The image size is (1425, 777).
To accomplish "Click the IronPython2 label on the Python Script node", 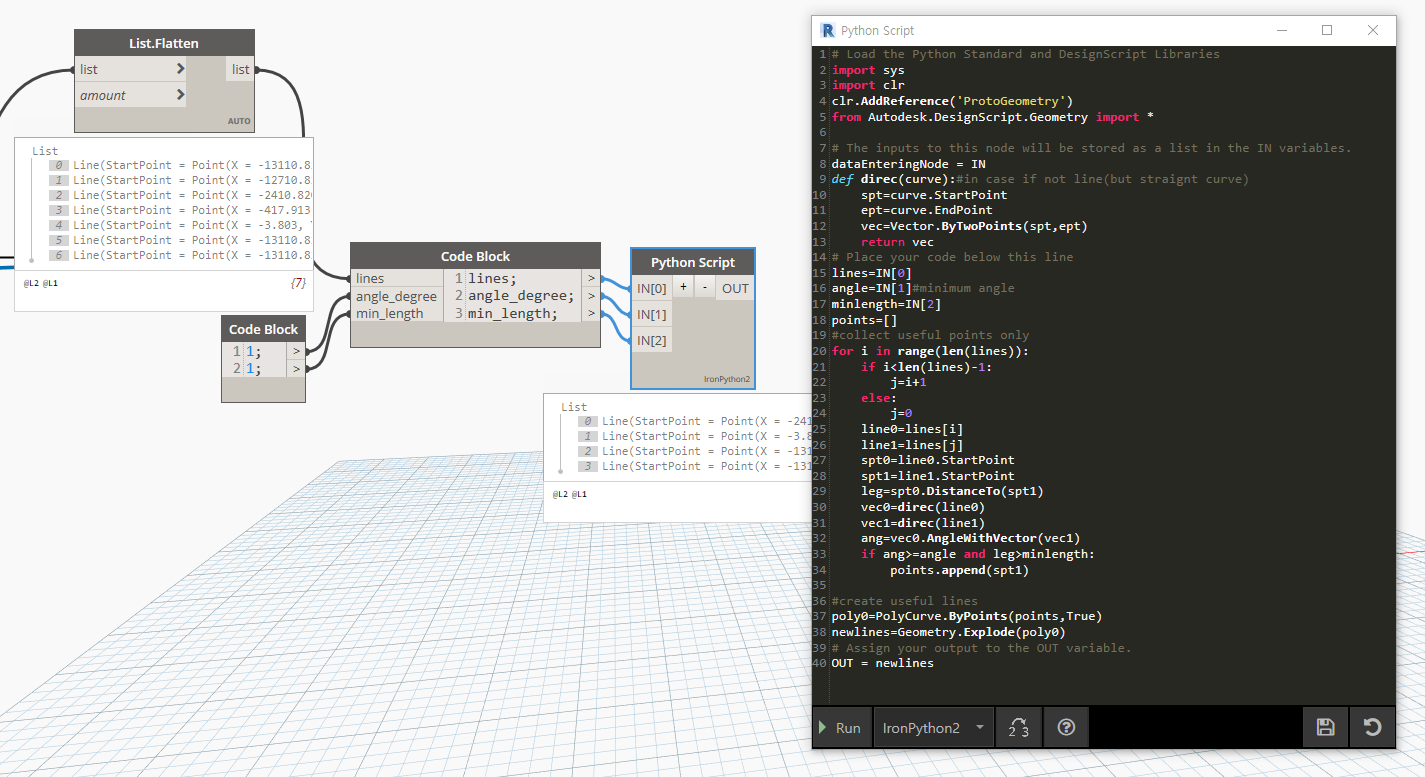I will point(725,380).
